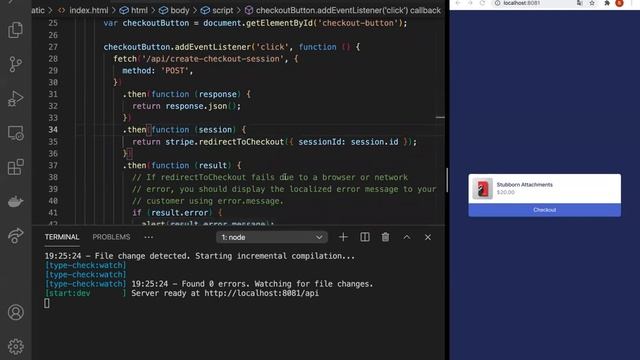The height and width of the screenshot is (360, 640).
Task: Click 'response.json' on line 32
Action: [x=196, y=106]
